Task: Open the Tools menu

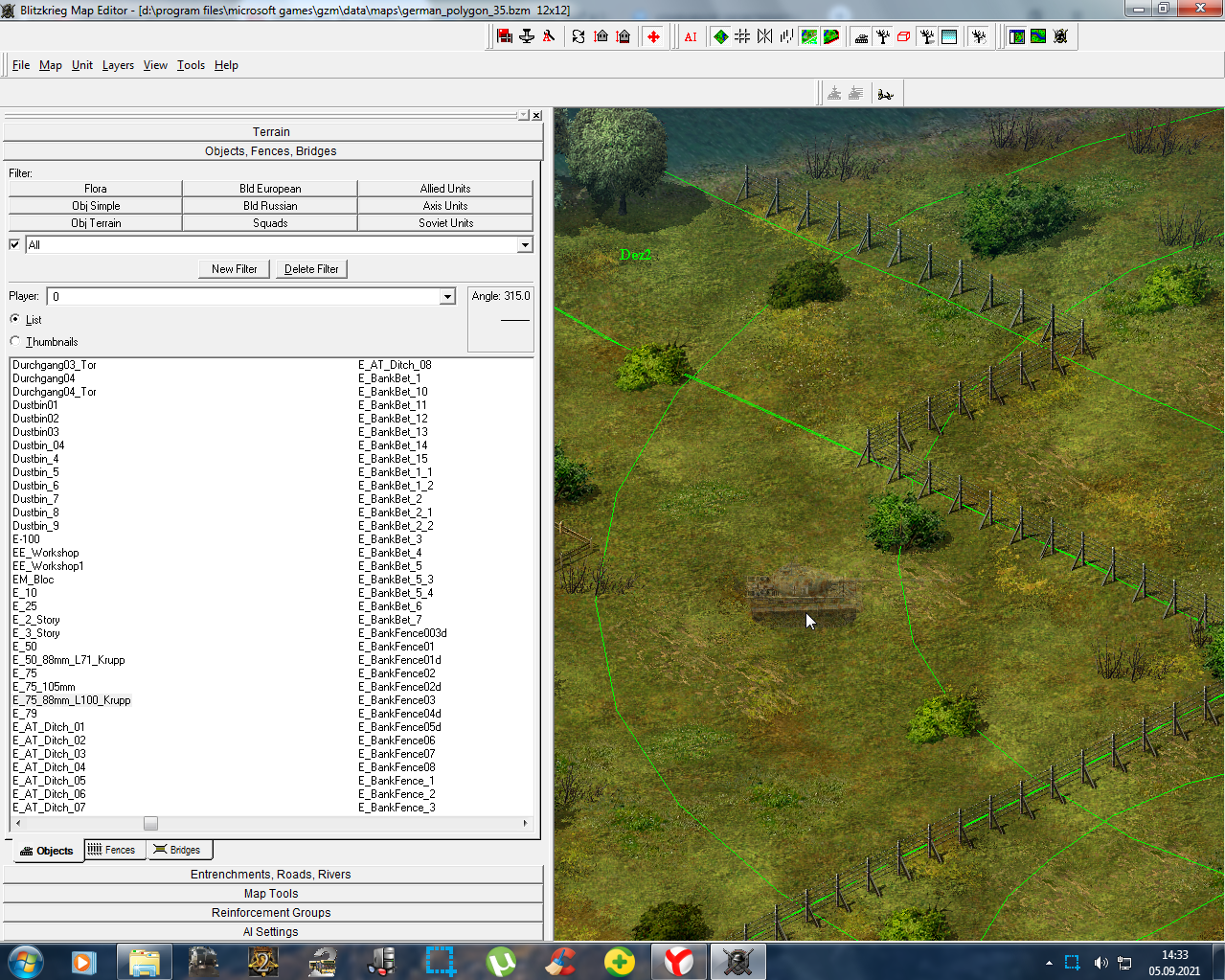Action: tap(191, 65)
